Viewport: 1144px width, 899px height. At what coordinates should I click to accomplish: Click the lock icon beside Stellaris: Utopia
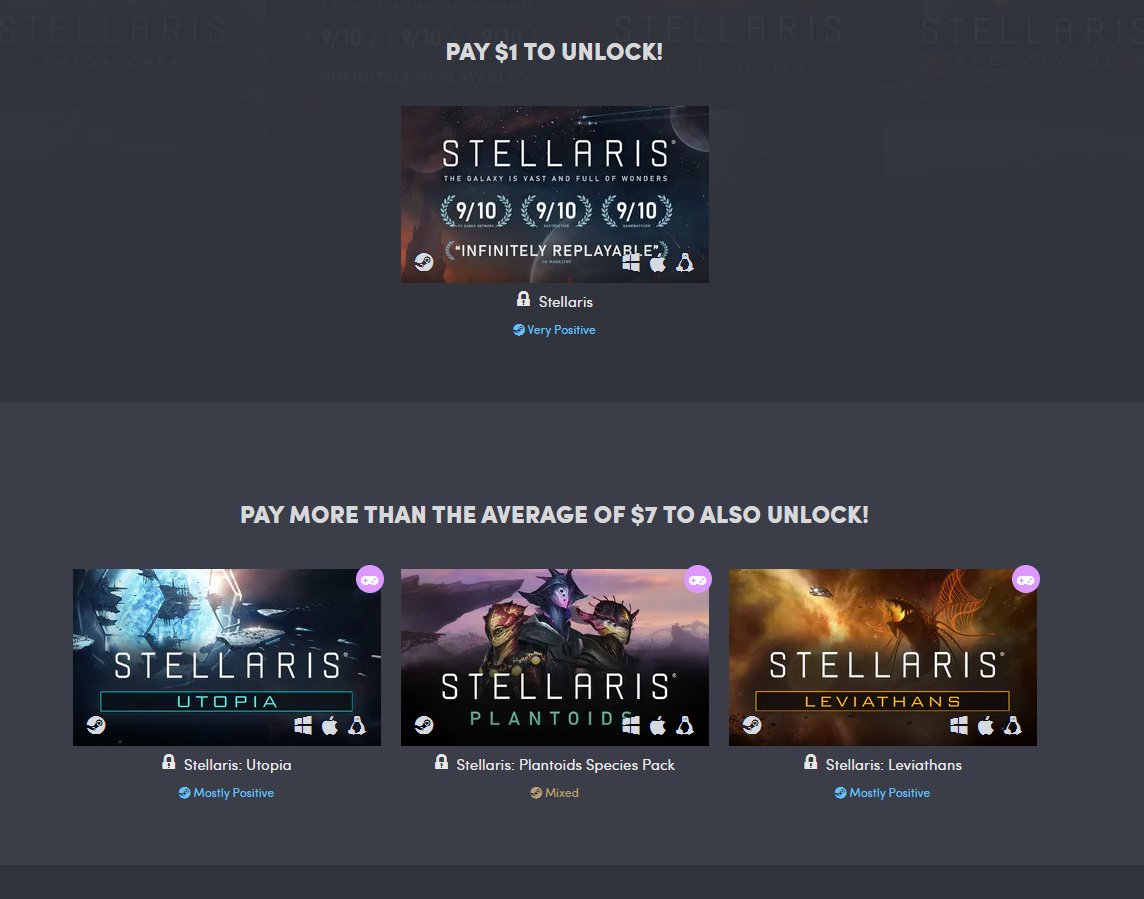pos(169,763)
